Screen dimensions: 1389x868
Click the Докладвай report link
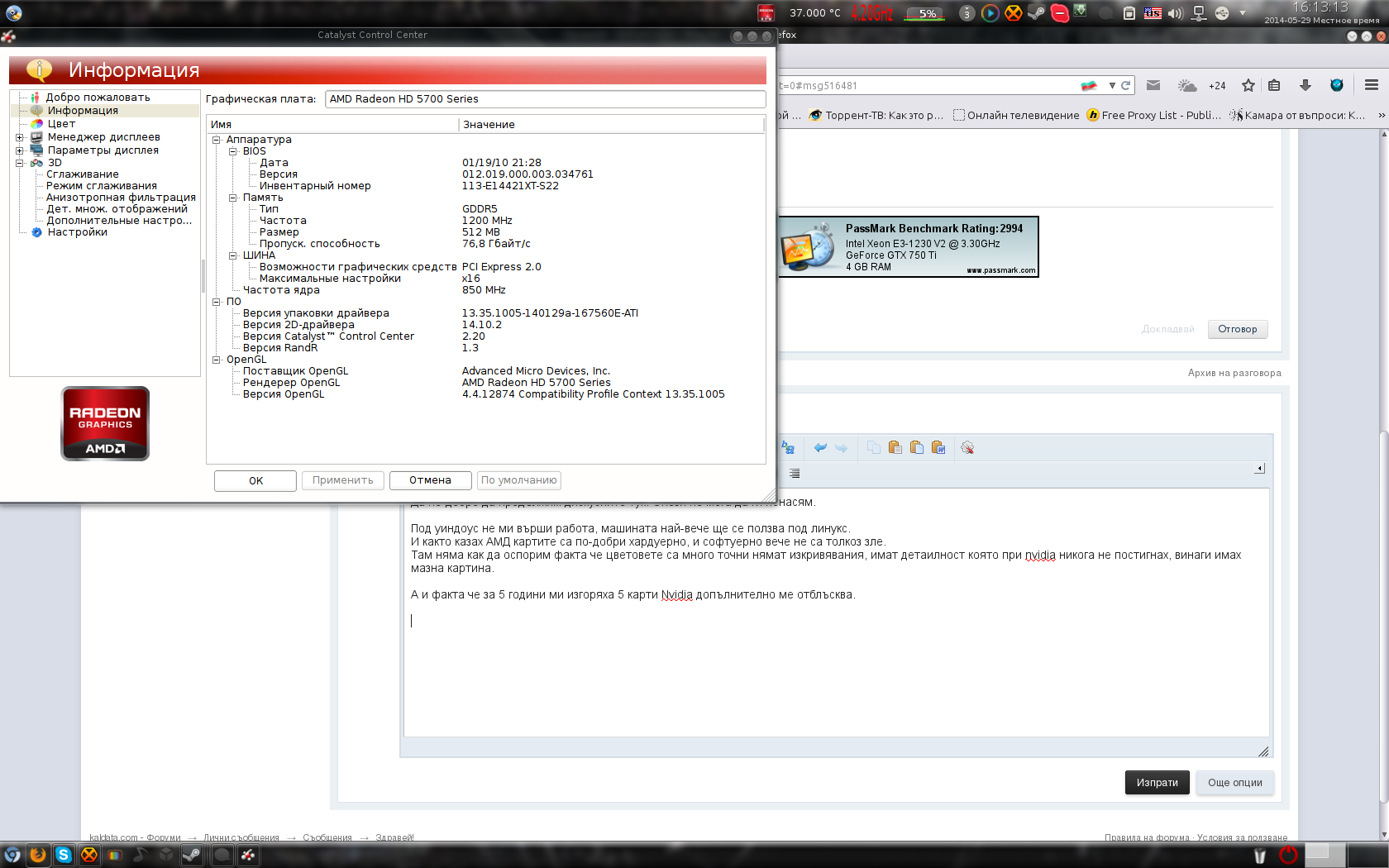point(1168,329)
